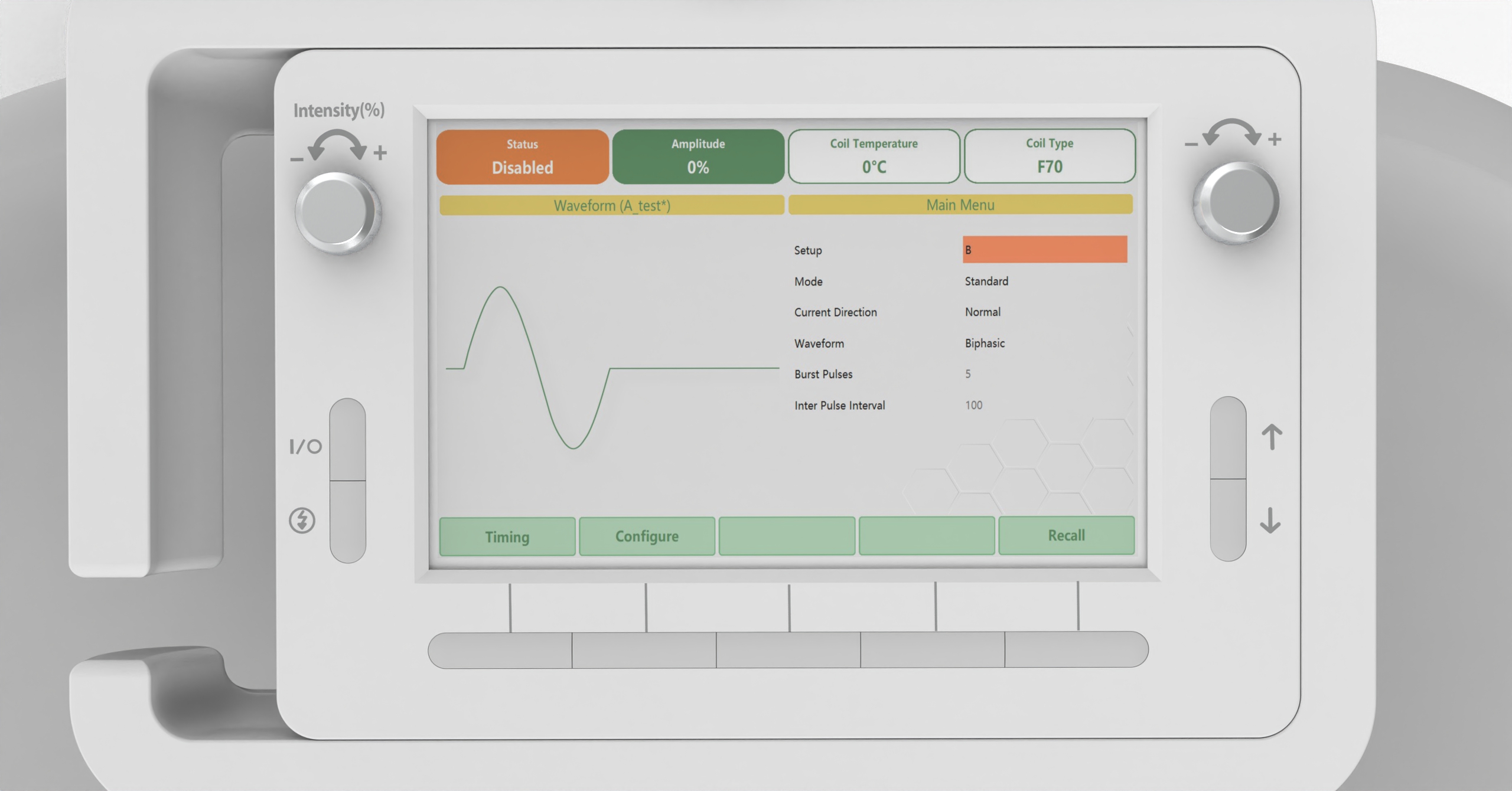This screenshot has width=1512, height=791.
Task: Click the Main Menu header bar
Action: pyautogui.click(x=960, y=205)
